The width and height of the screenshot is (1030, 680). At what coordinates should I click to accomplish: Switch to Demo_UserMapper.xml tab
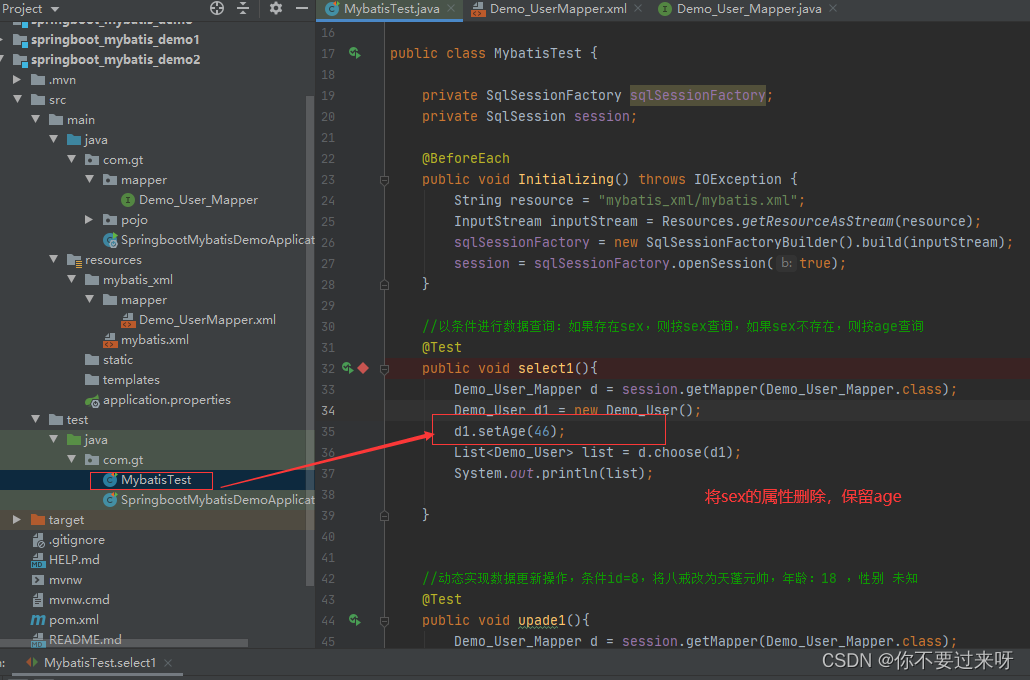pos(558,9)
